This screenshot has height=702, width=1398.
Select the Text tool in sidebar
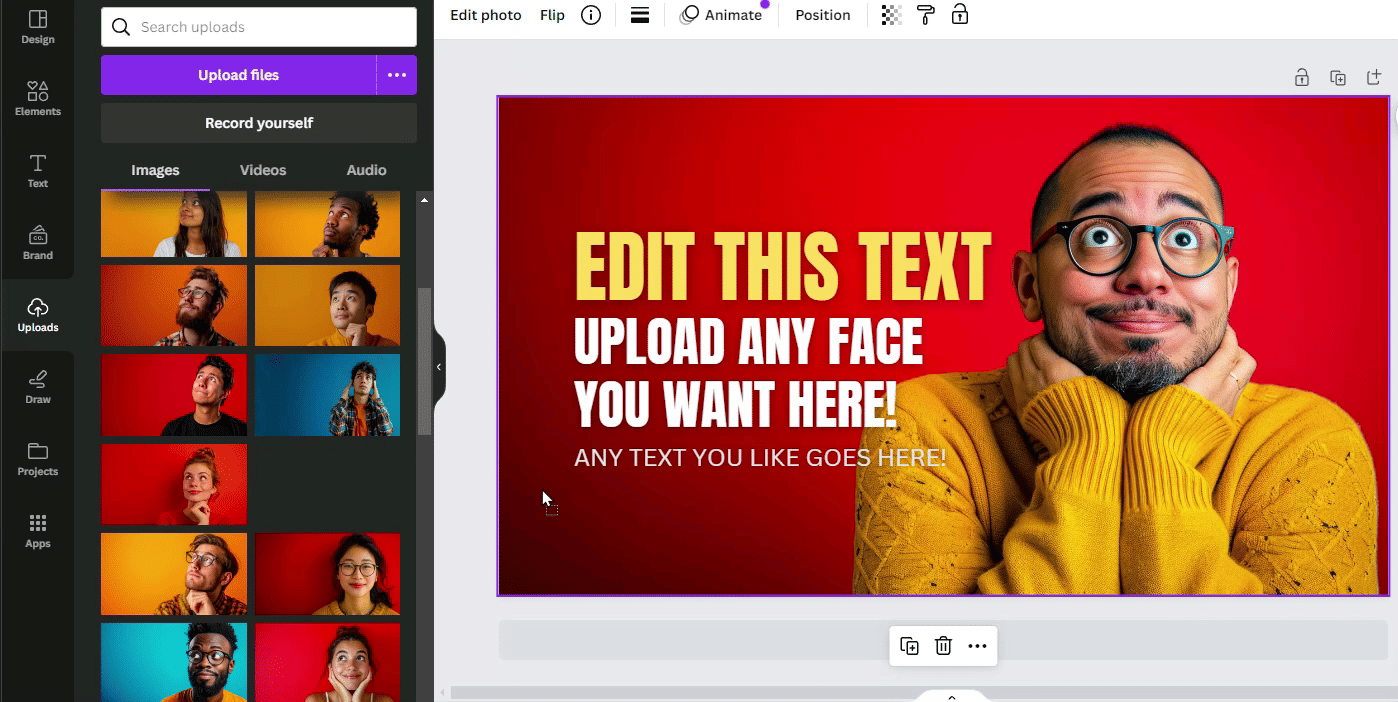coord(37,171)
